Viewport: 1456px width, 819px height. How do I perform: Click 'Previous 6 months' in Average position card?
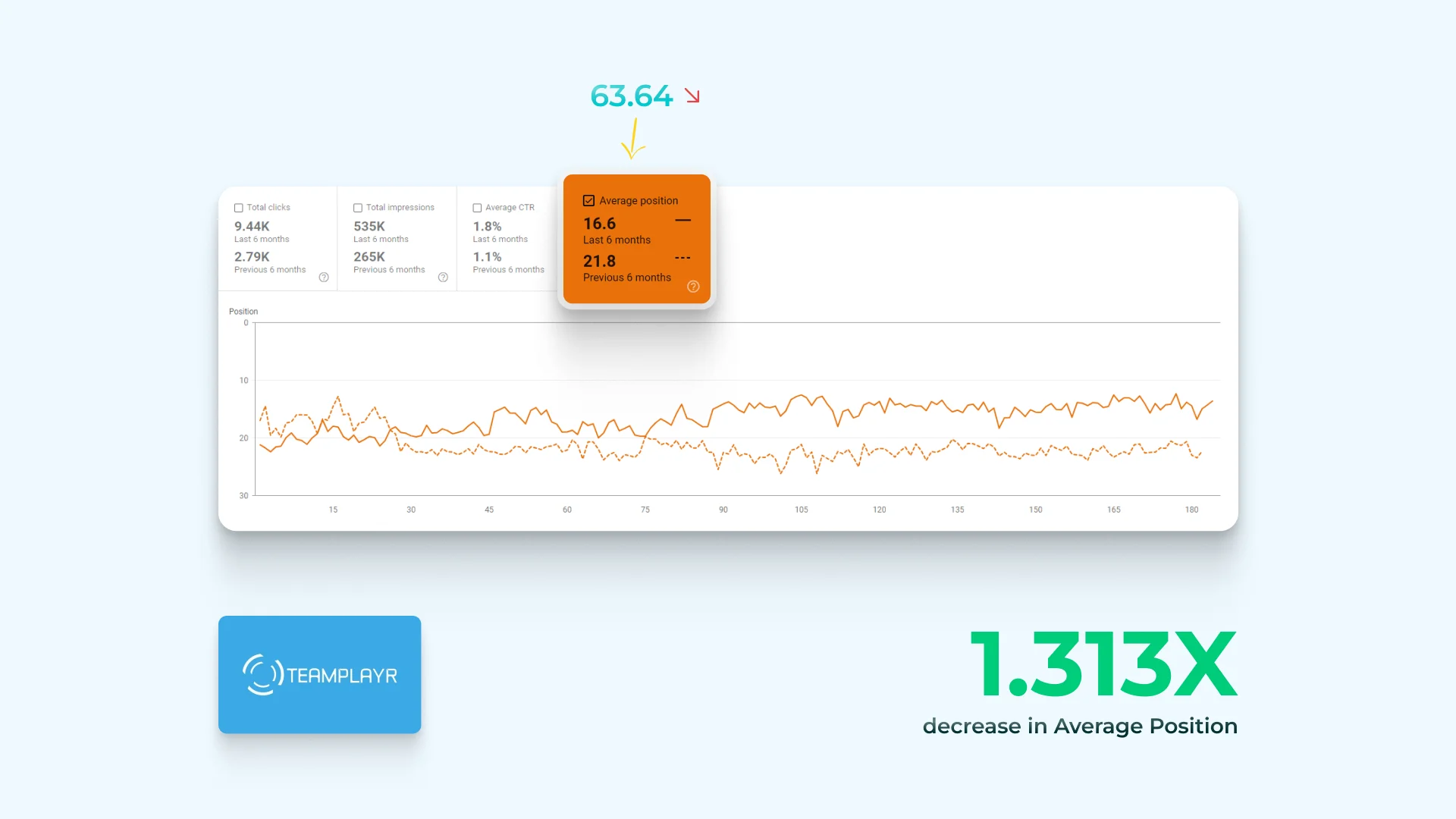coord(626,278)
